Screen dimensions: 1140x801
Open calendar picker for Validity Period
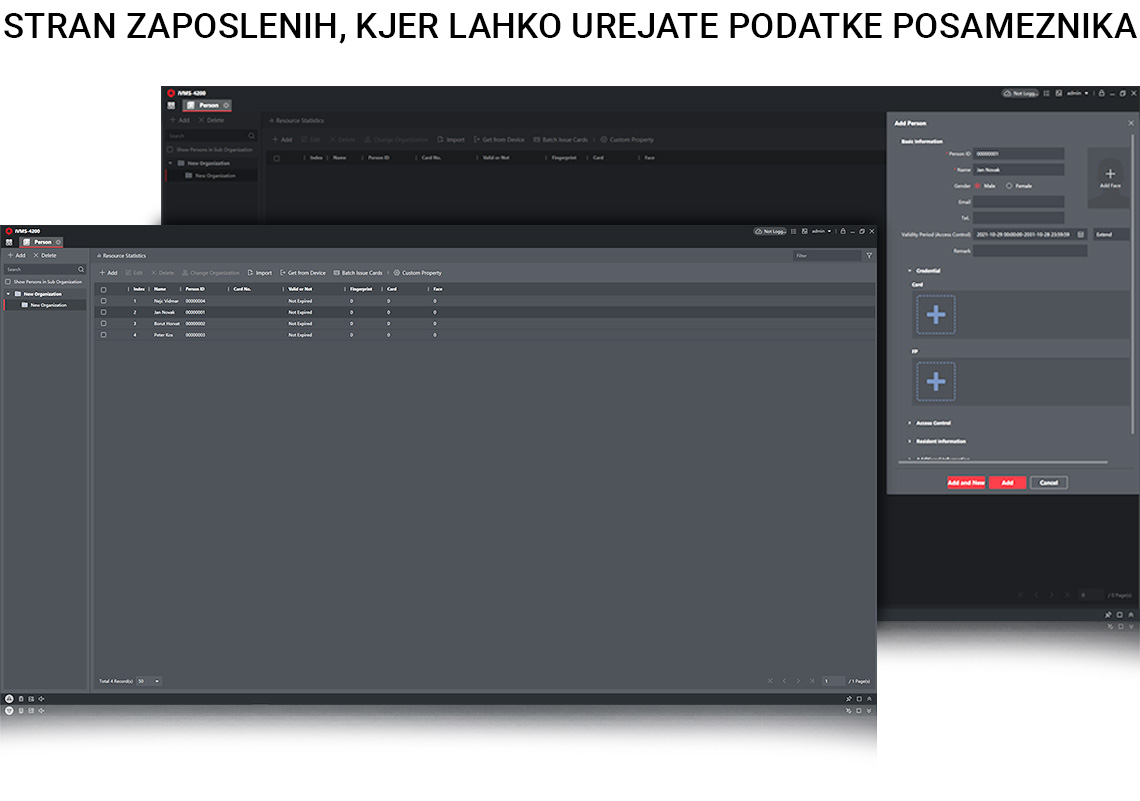point(1081,234)
